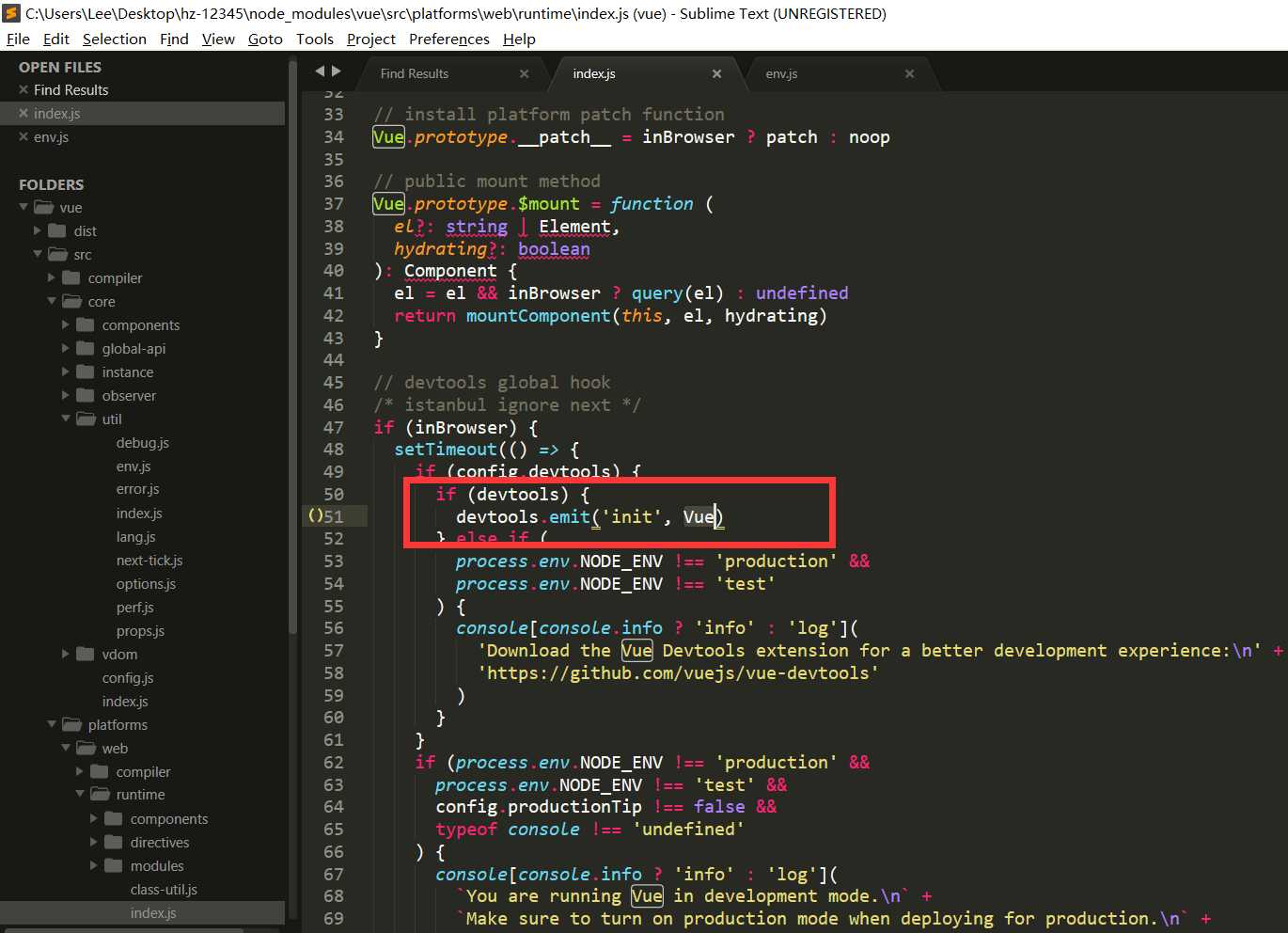Collapse the vue root folder
Image resolution: width=1288 pixels, height=933 pixels.
point(24,207)
